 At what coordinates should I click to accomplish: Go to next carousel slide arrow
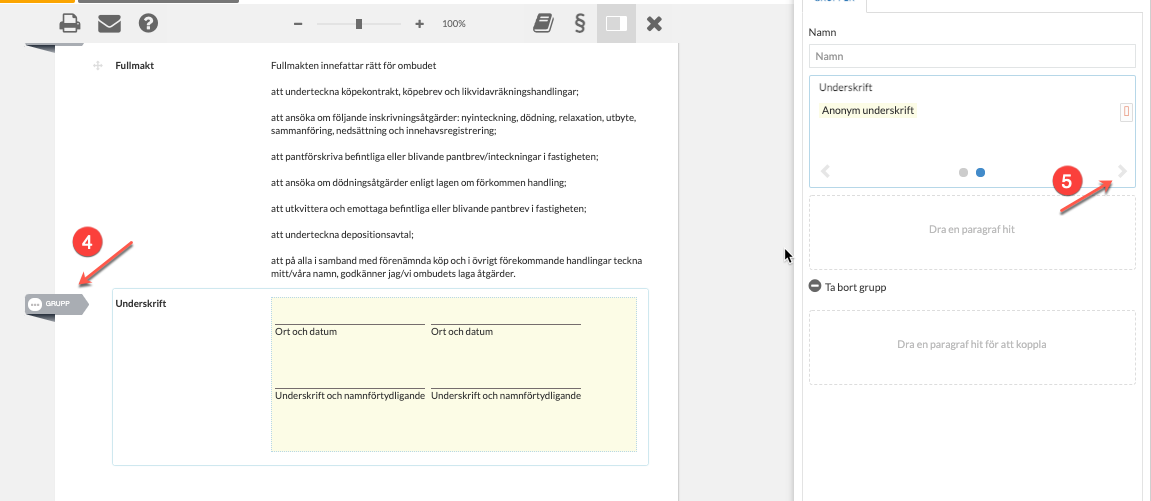pyautogui.click(x=1122, y=172)
